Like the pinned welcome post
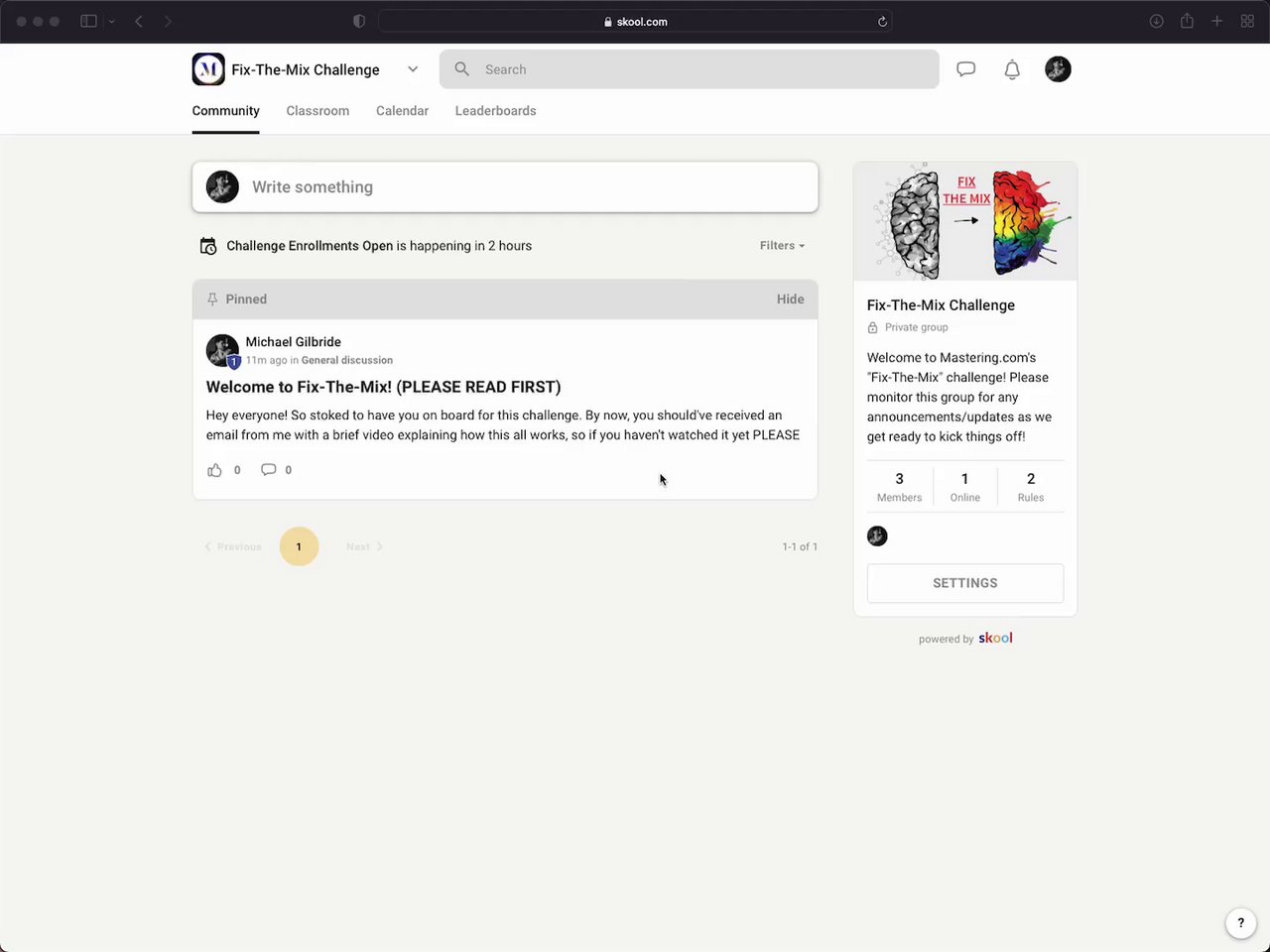This screenshot has height=952, width=1270. tap(214, 470)
